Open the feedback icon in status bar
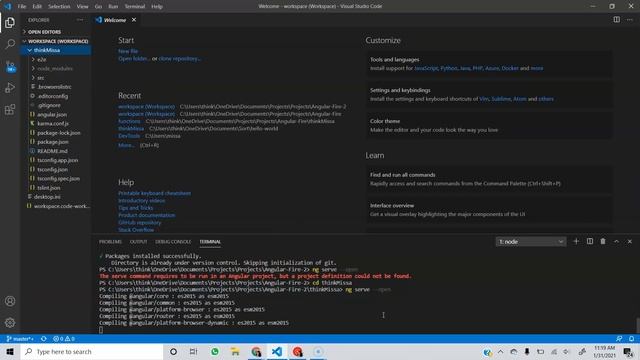This screenshot has height=360, width=640. point(619,339)
